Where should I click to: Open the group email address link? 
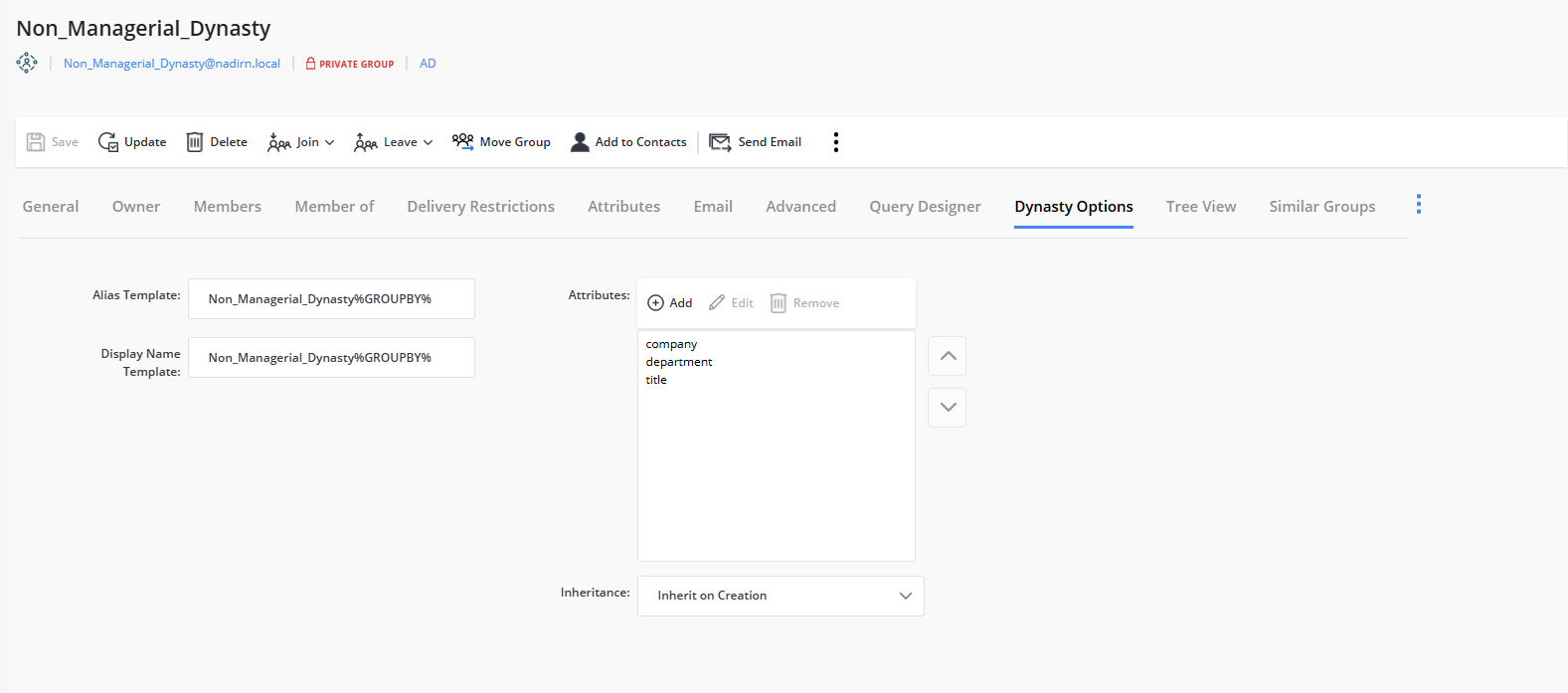point(172,64)
